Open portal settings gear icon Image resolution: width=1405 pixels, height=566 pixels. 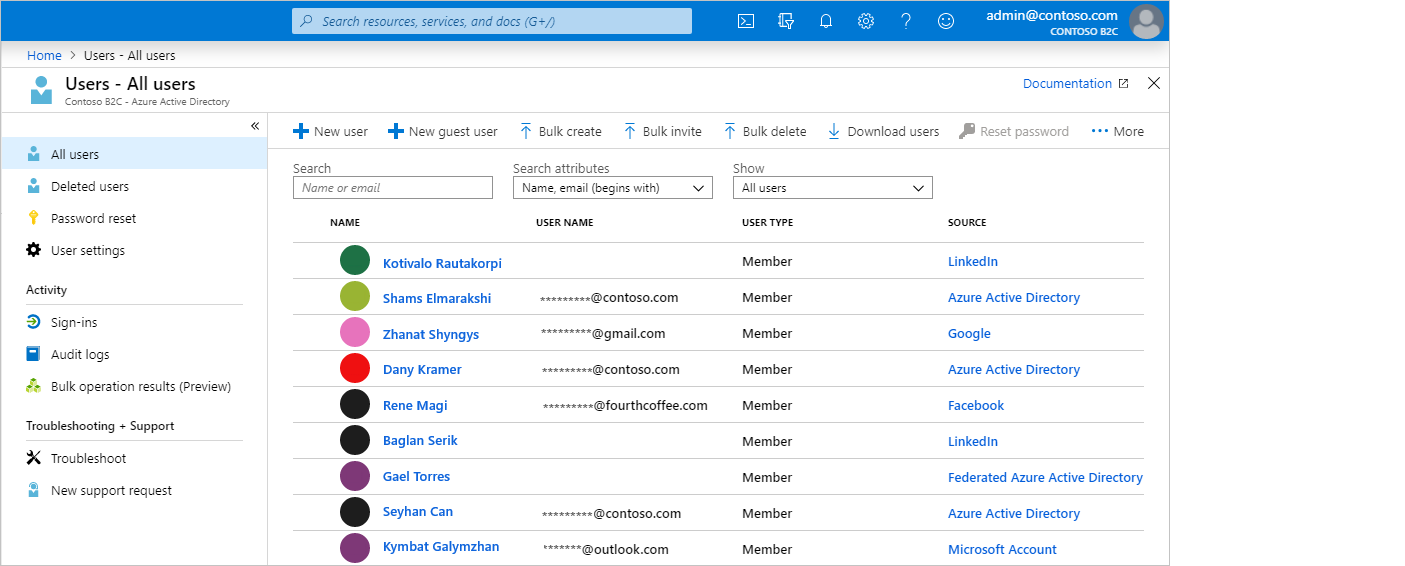point(866,21)
